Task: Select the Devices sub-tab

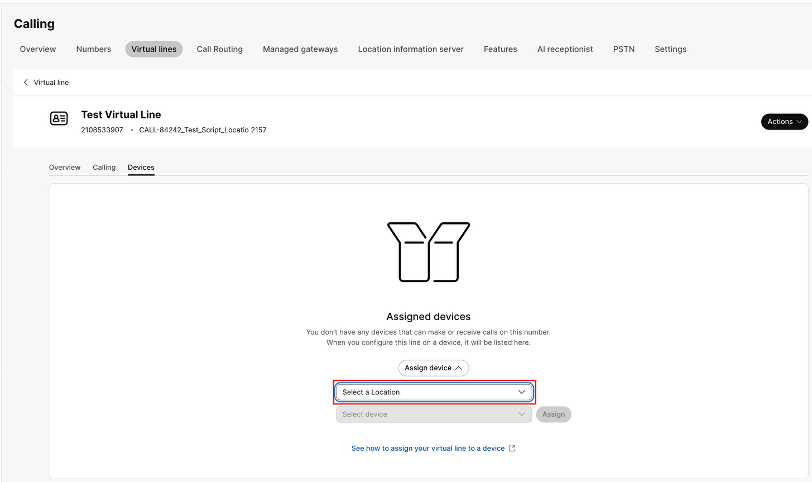Action: [x=141, y=167]
